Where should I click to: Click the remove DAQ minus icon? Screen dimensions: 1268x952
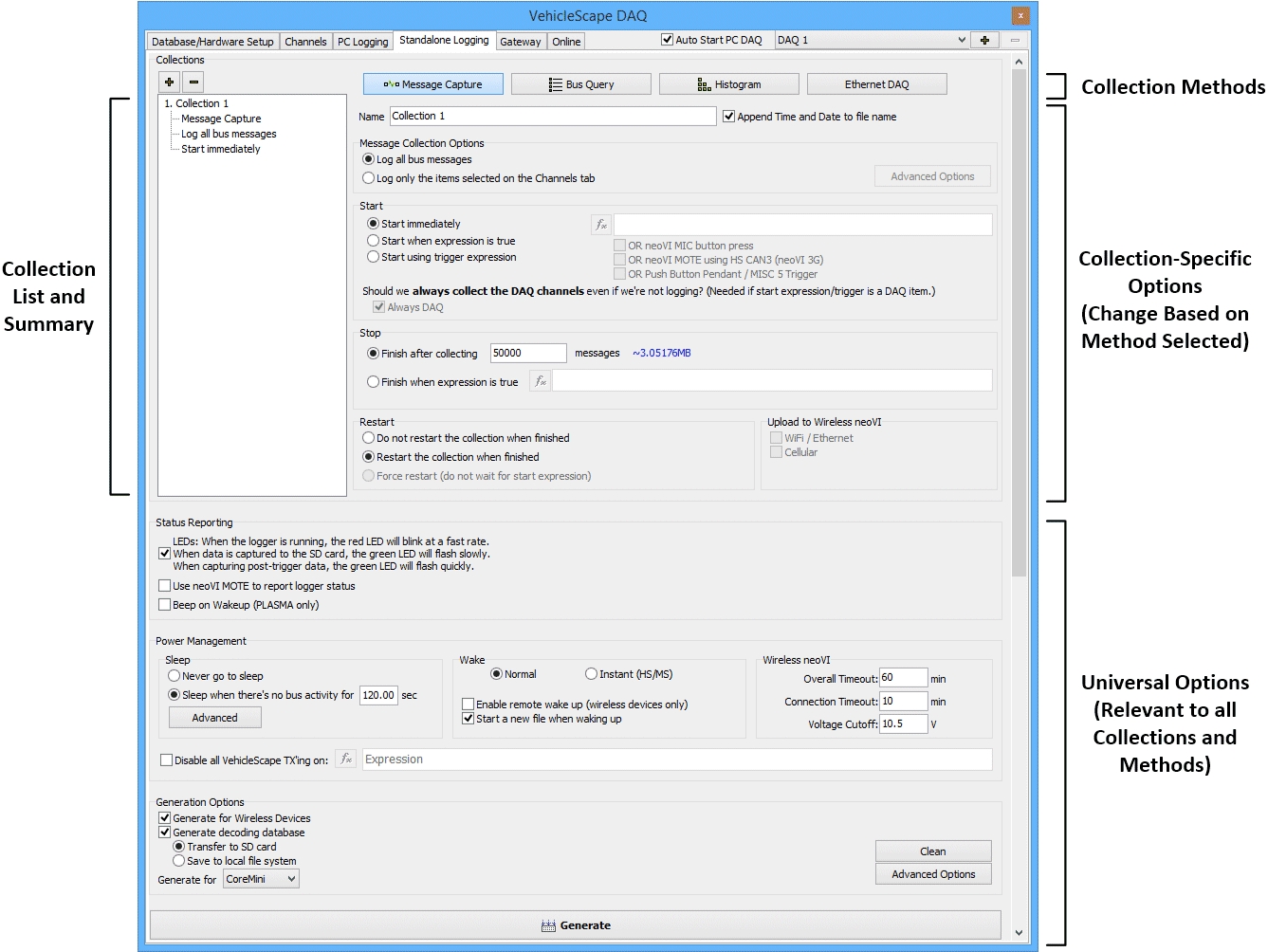point(1015,41)
